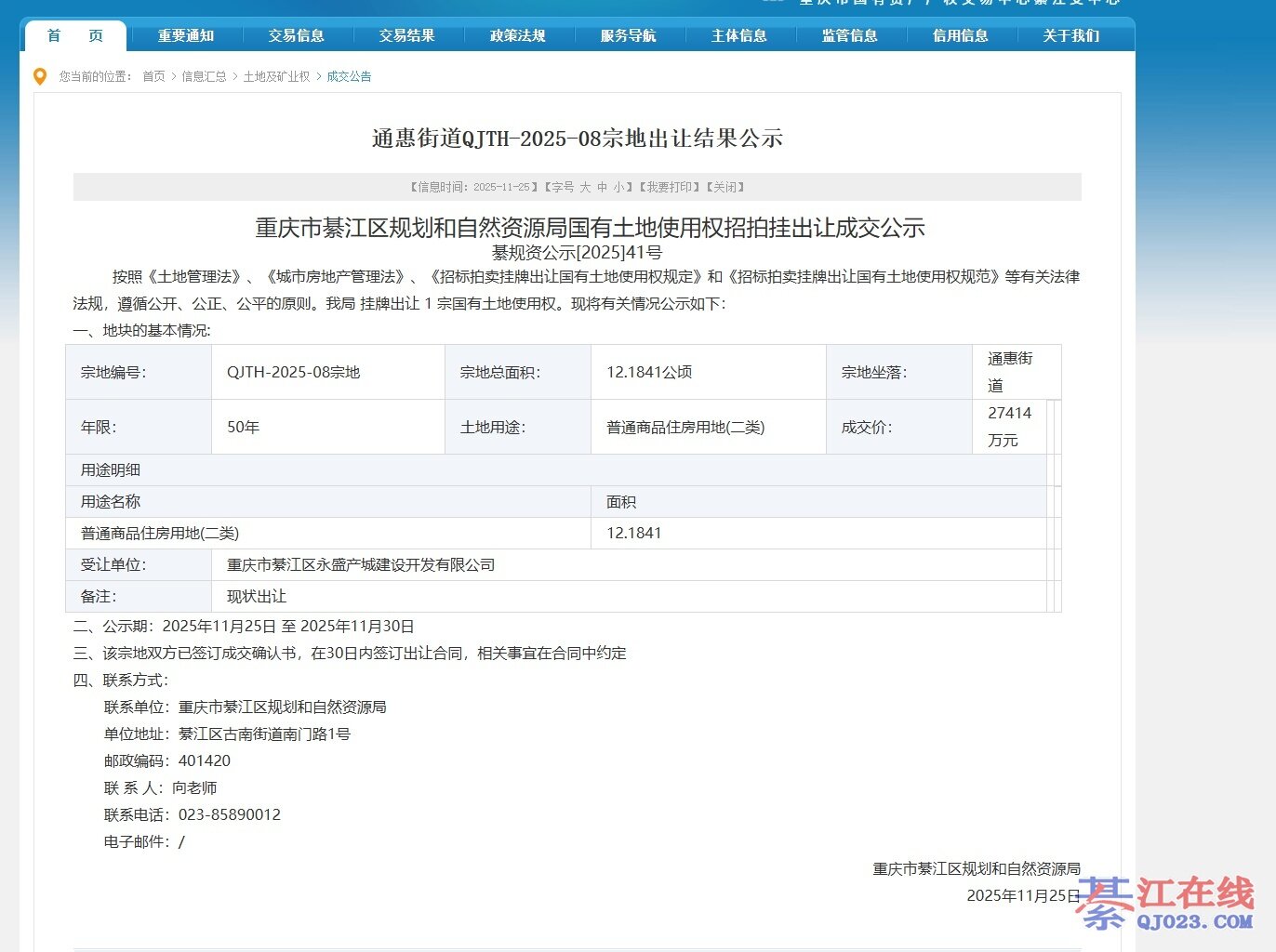Navigate to 服务导航

tap(629, 35)
